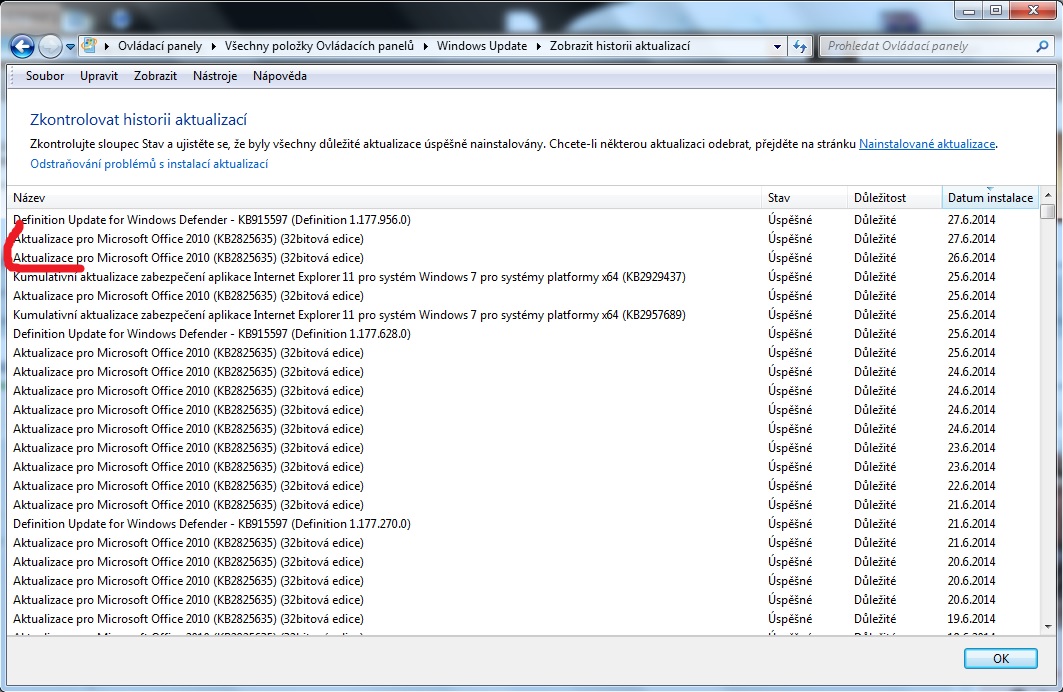Image resolution: width=1063 pixels, height=692 pixels.
Task: Click the scrollbar up arrow of the update list
Action: [1047, 197]
